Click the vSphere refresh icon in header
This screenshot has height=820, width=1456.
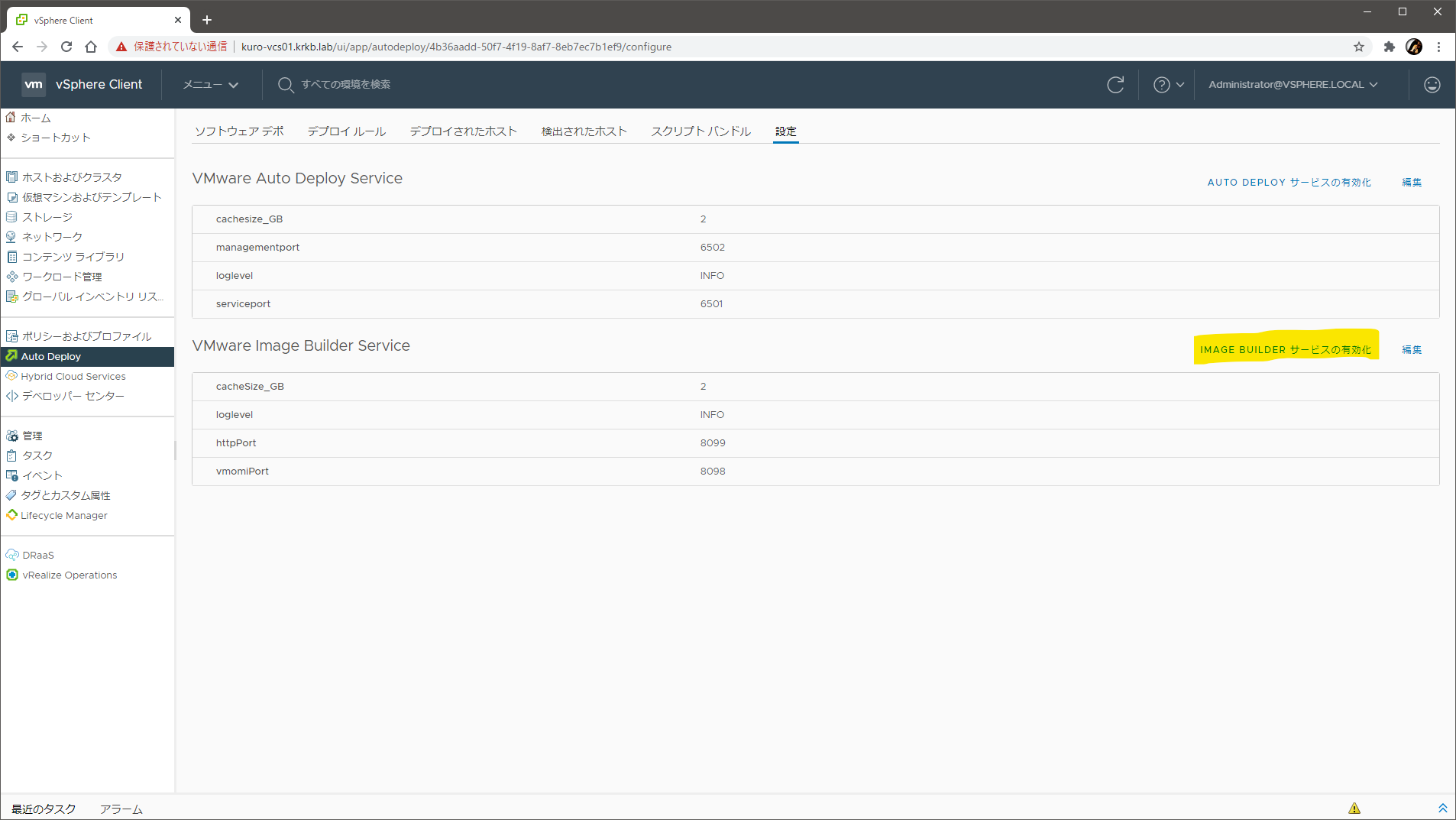[x=1115, y=85]
